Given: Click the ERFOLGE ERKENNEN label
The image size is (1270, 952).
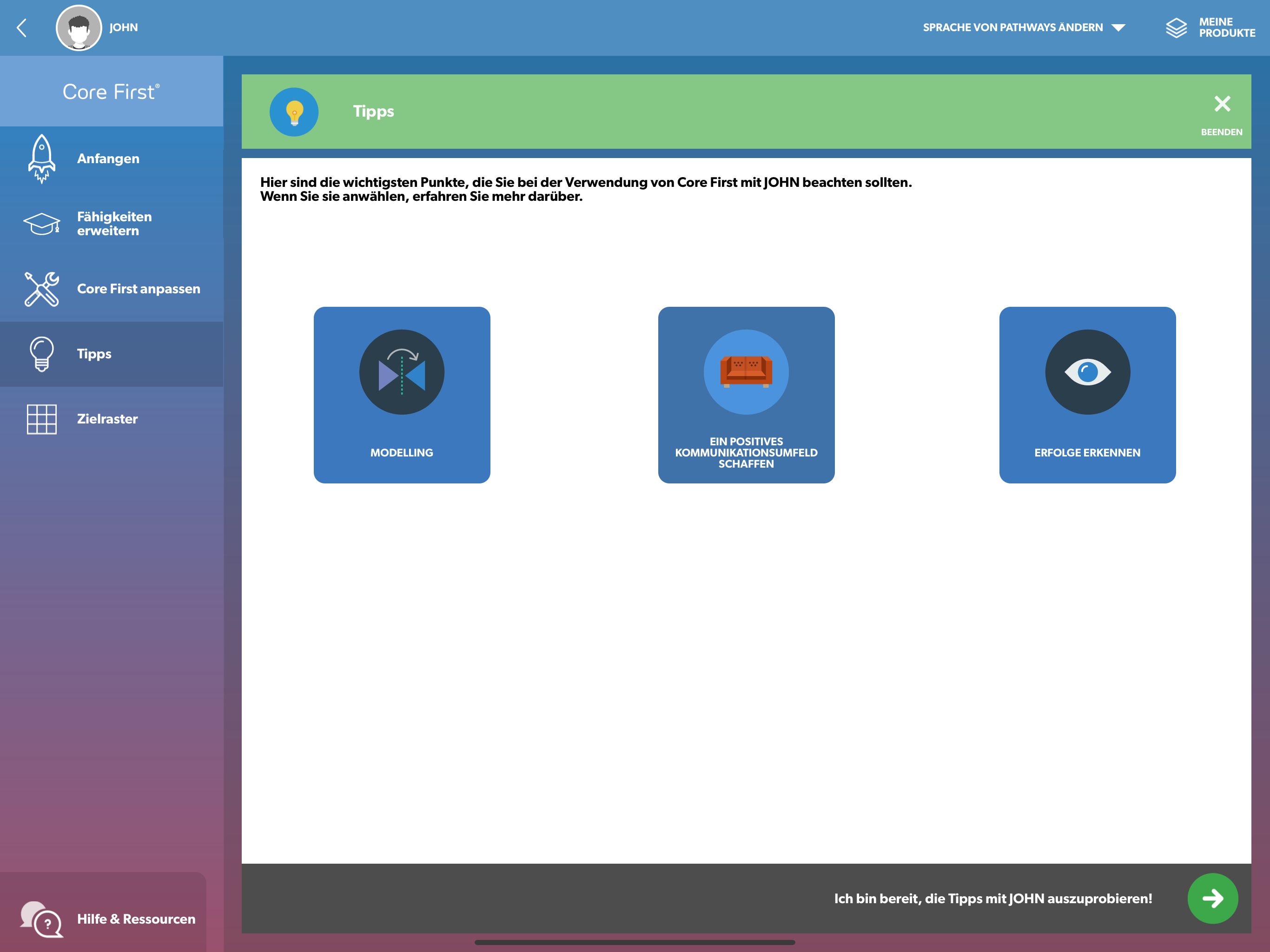Looking at the screenshot, I should click(1087, 453).
